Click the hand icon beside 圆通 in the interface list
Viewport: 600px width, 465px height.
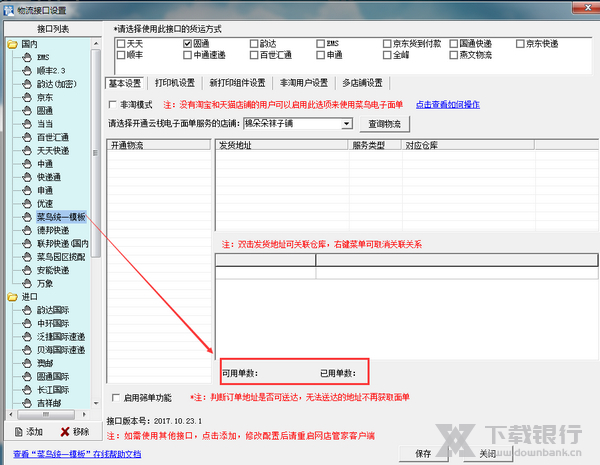coord(26,111)
